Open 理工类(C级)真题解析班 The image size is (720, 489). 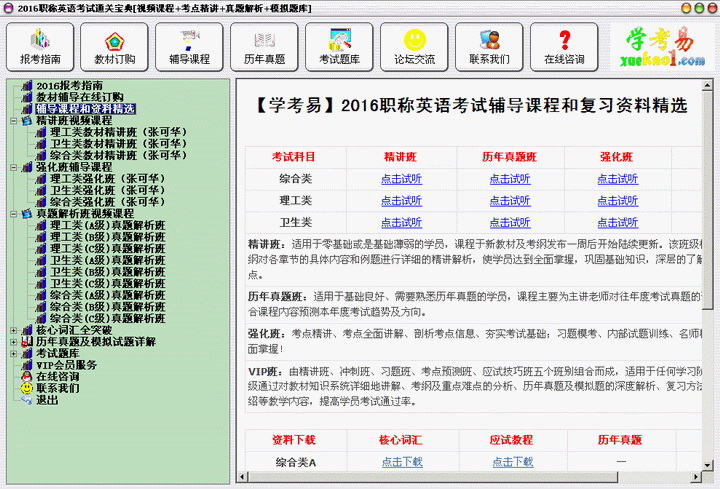click(x=107, y=248)
